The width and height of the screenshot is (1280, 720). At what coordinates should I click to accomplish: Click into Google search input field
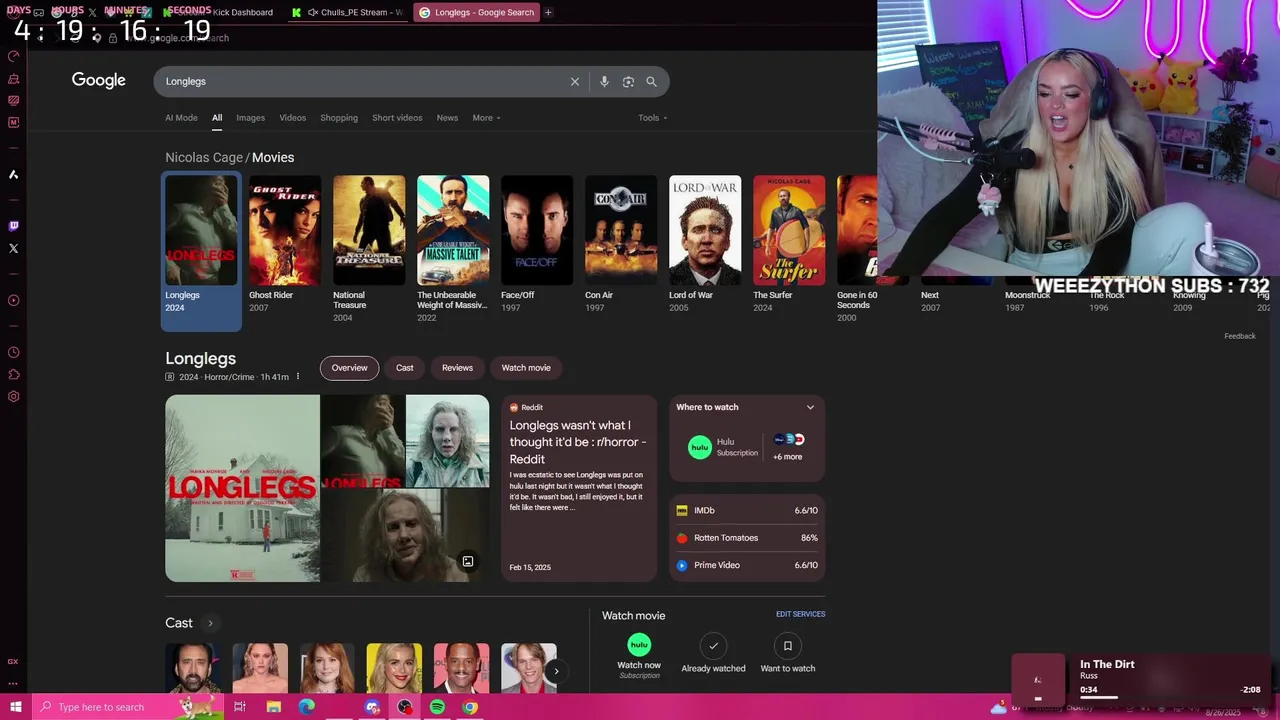click(x=360, y=82)
